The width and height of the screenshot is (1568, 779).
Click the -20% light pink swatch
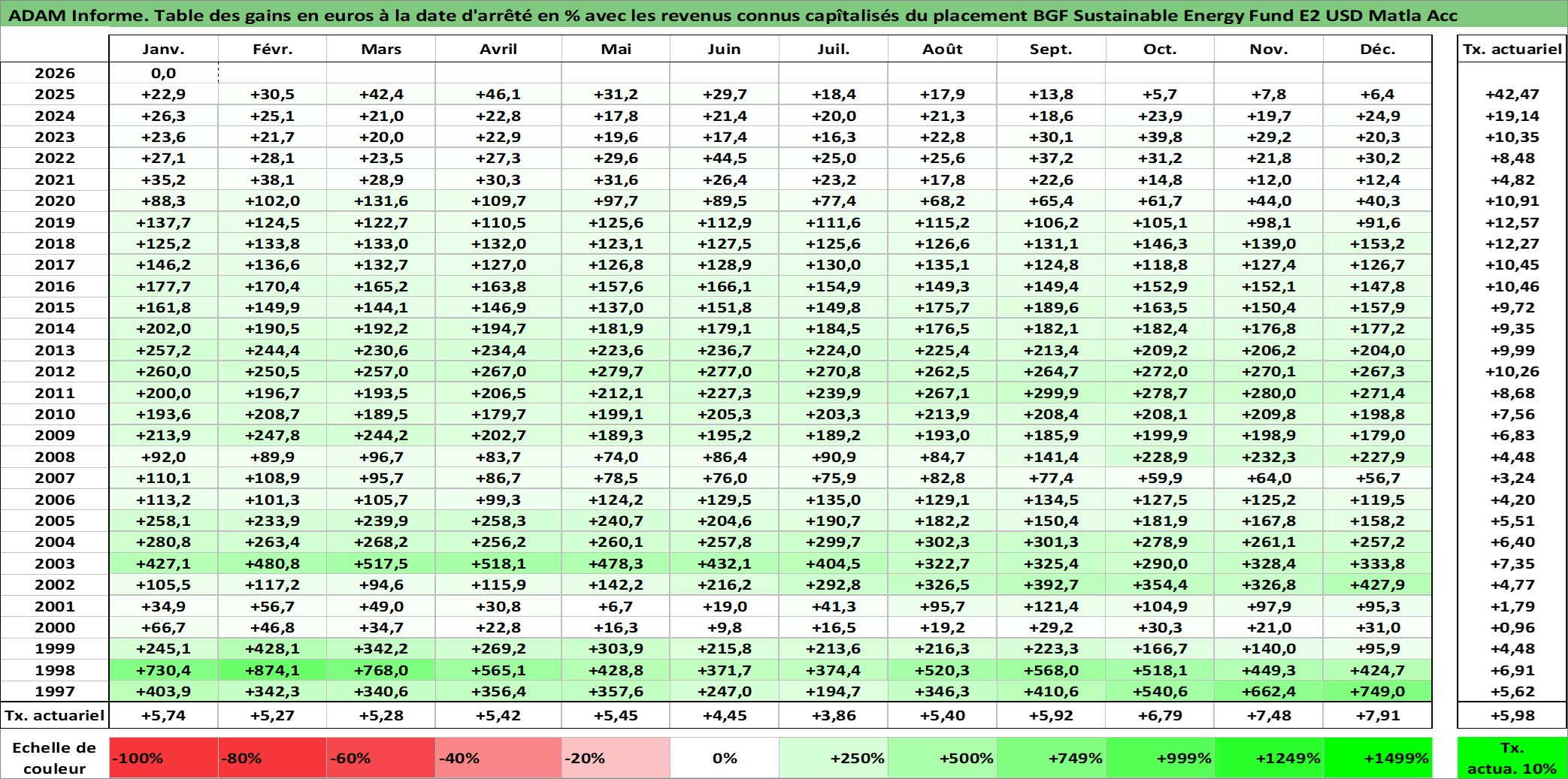[x=616, y=758]
